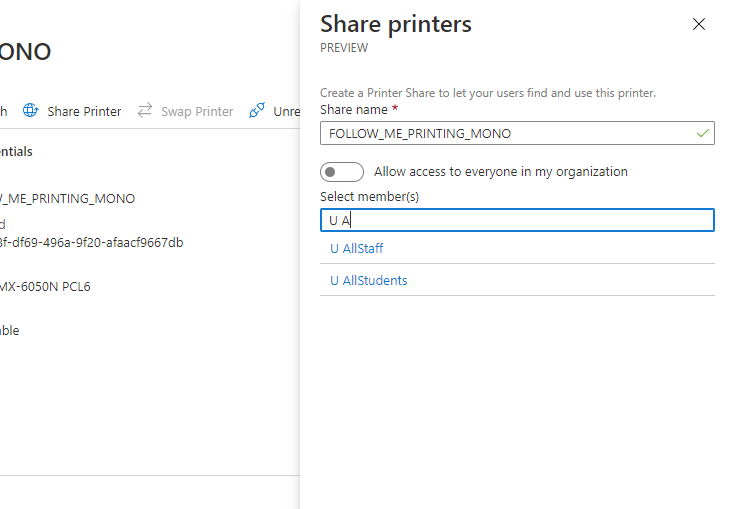Click the Swap Printer toolbar label
734x509 pixels.
click(197, 111)
